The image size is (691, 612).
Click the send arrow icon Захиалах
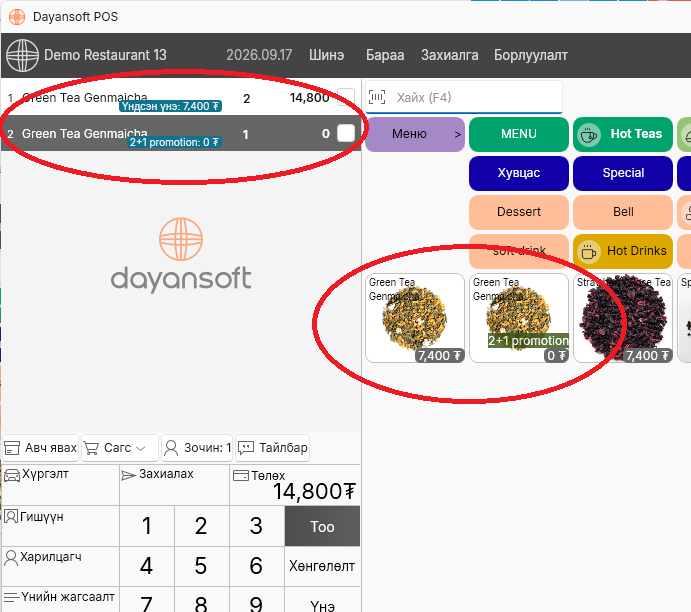pos(128,475)
